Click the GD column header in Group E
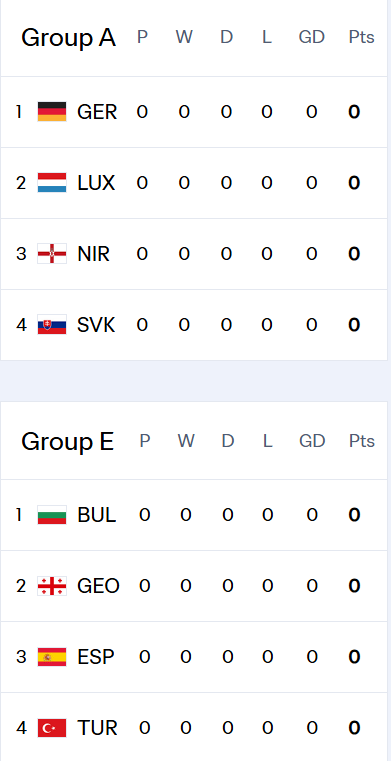The width and height of the screenshot is (391, 761). 312,441
